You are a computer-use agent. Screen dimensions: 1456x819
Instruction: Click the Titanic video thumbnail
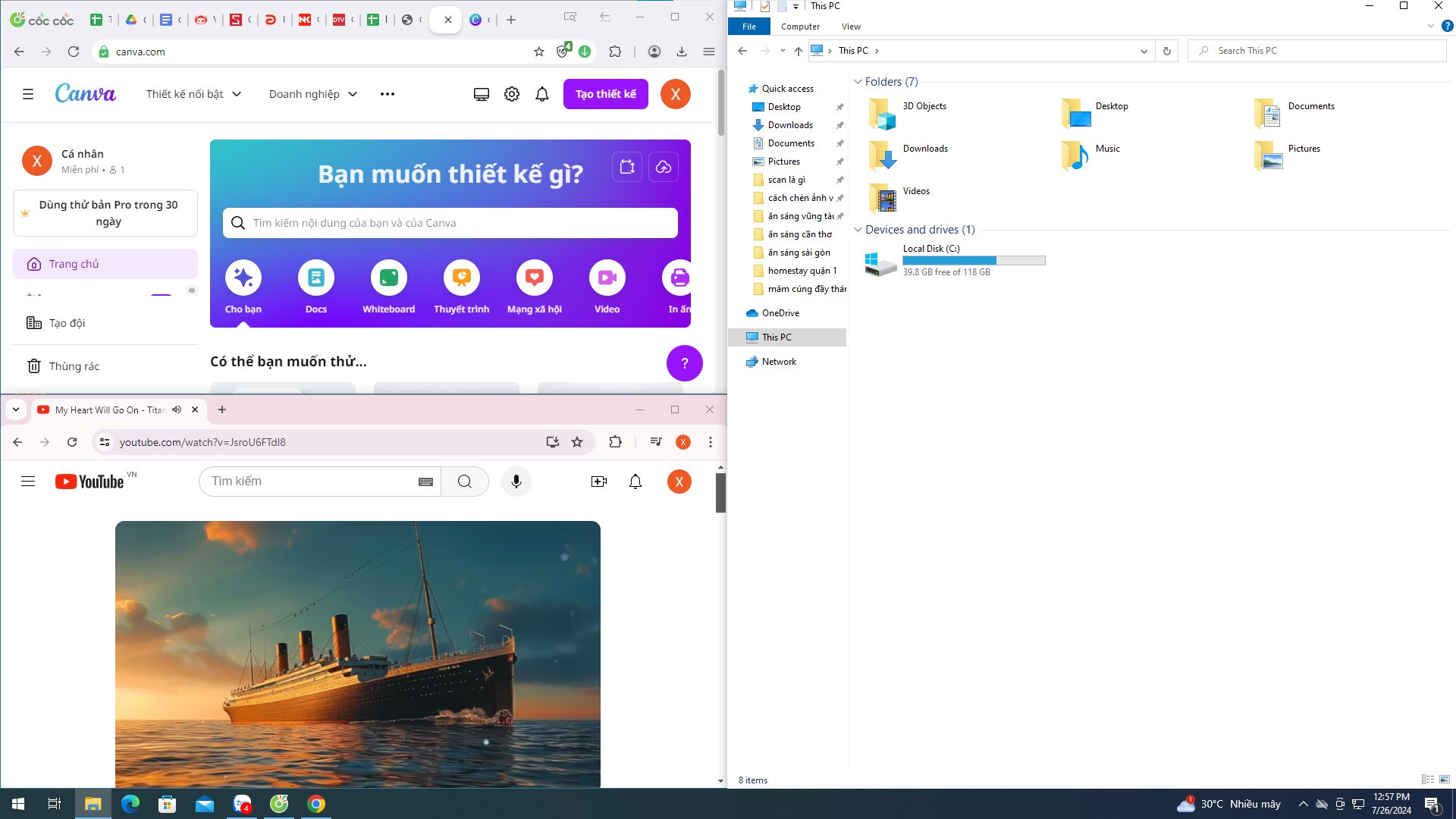(358, 654)
